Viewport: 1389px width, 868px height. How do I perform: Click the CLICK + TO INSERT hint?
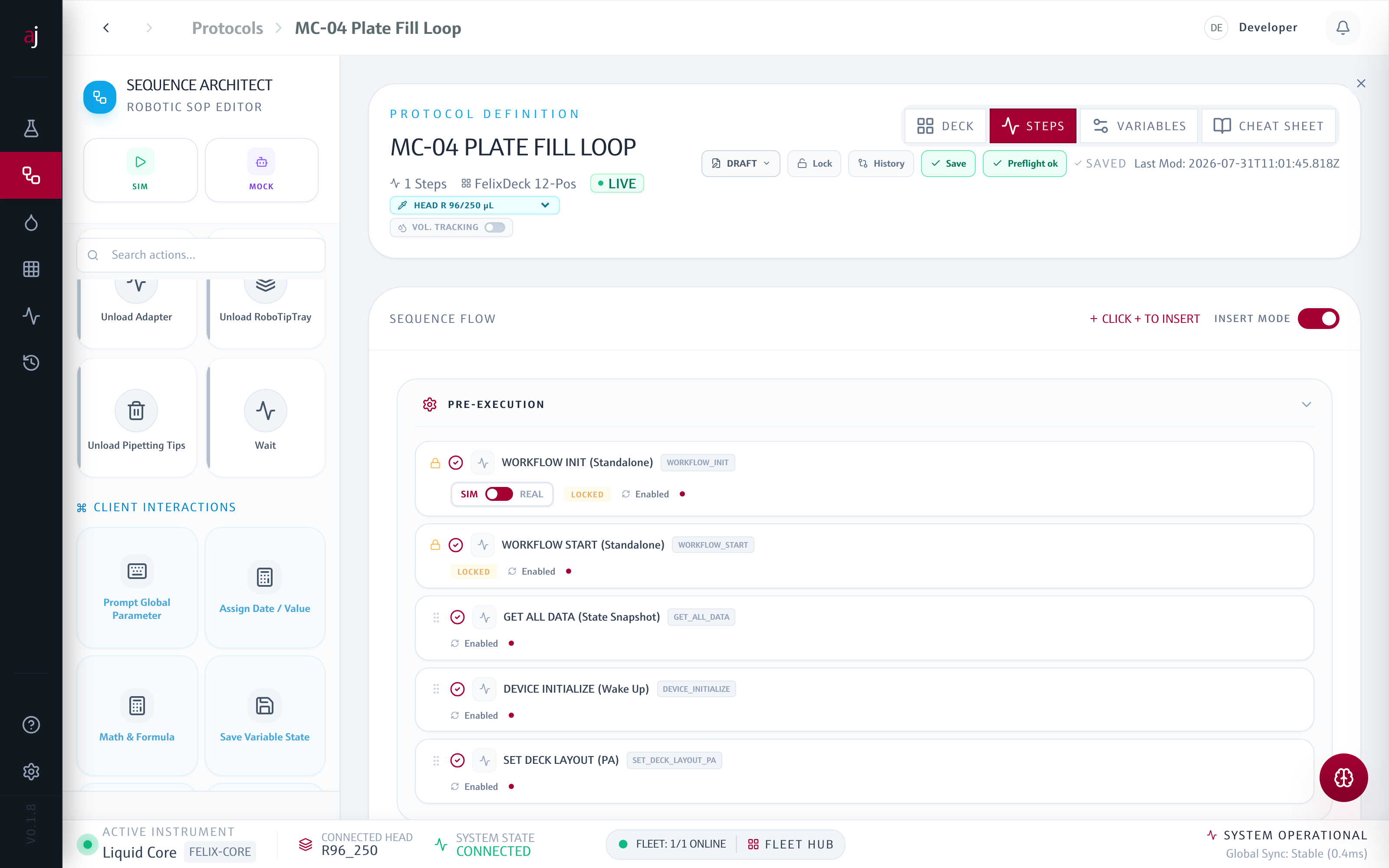tap(1145, 319)
